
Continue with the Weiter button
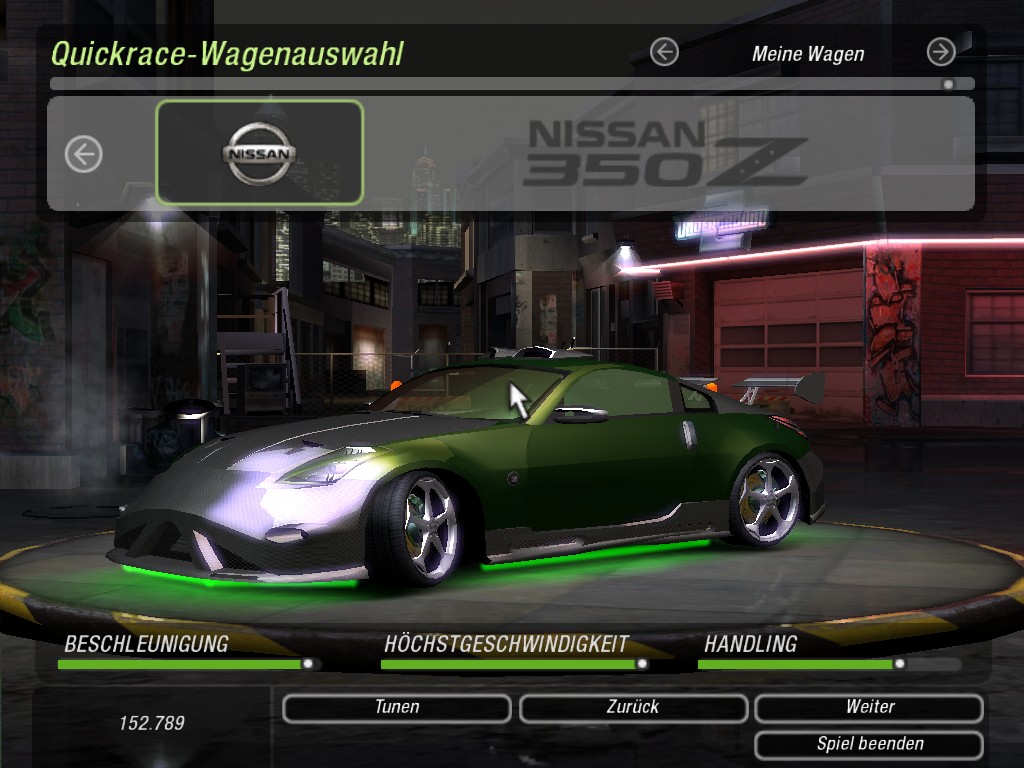869,708
